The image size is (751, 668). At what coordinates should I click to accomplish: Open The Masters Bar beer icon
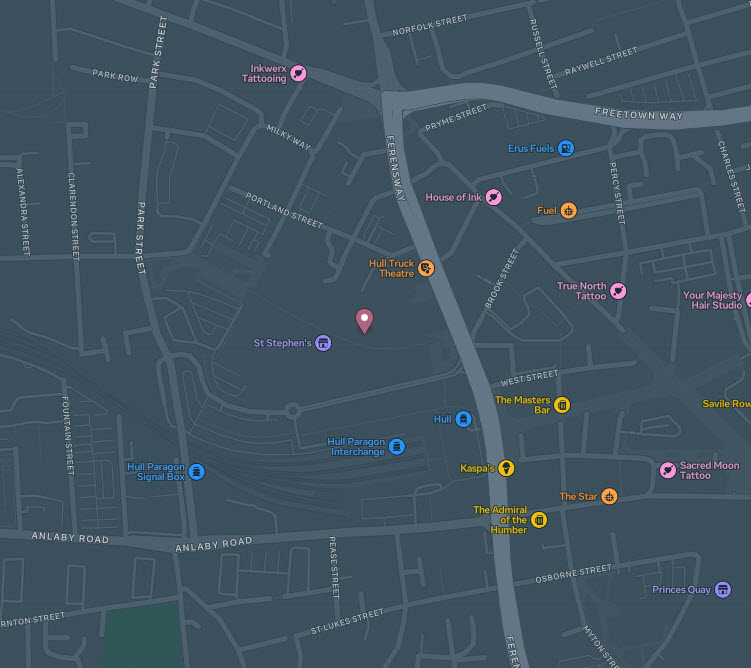point(562,405)
